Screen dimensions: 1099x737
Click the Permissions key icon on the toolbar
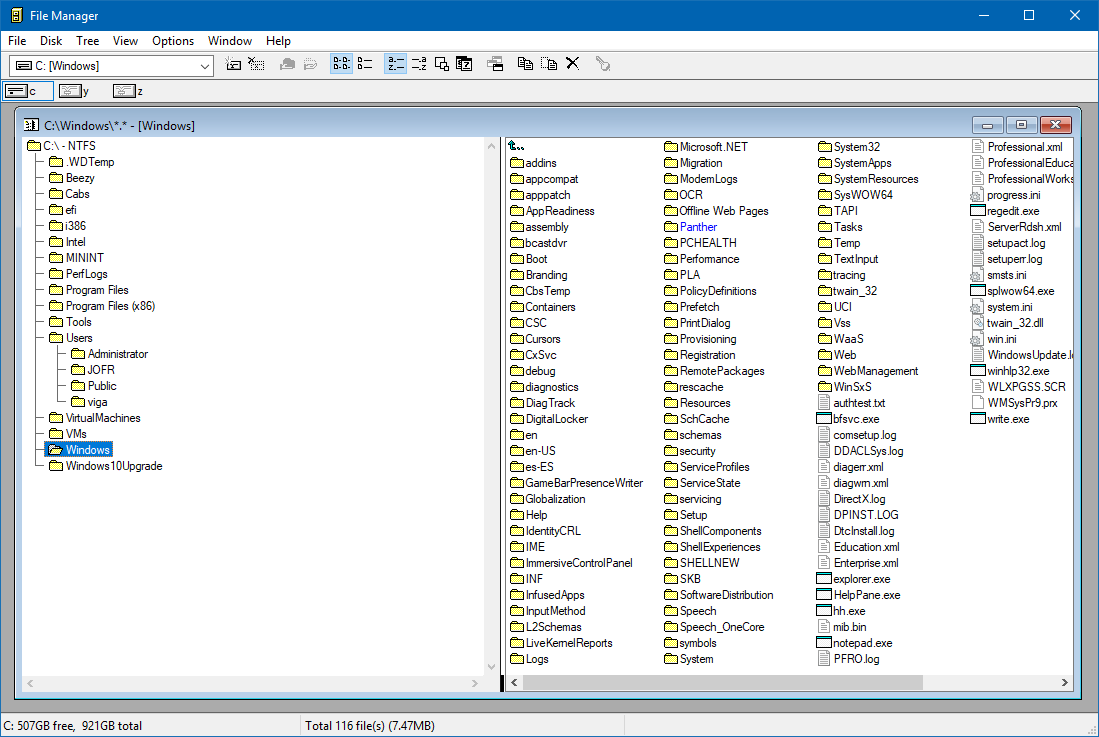602,63
